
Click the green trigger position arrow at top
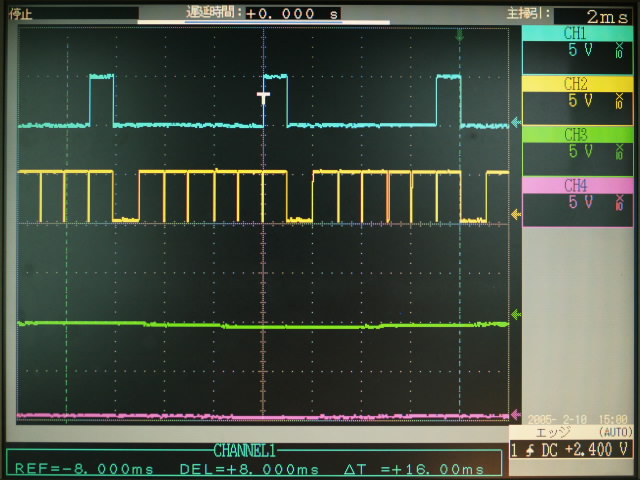pyautogui.click(x=459, y=35)
